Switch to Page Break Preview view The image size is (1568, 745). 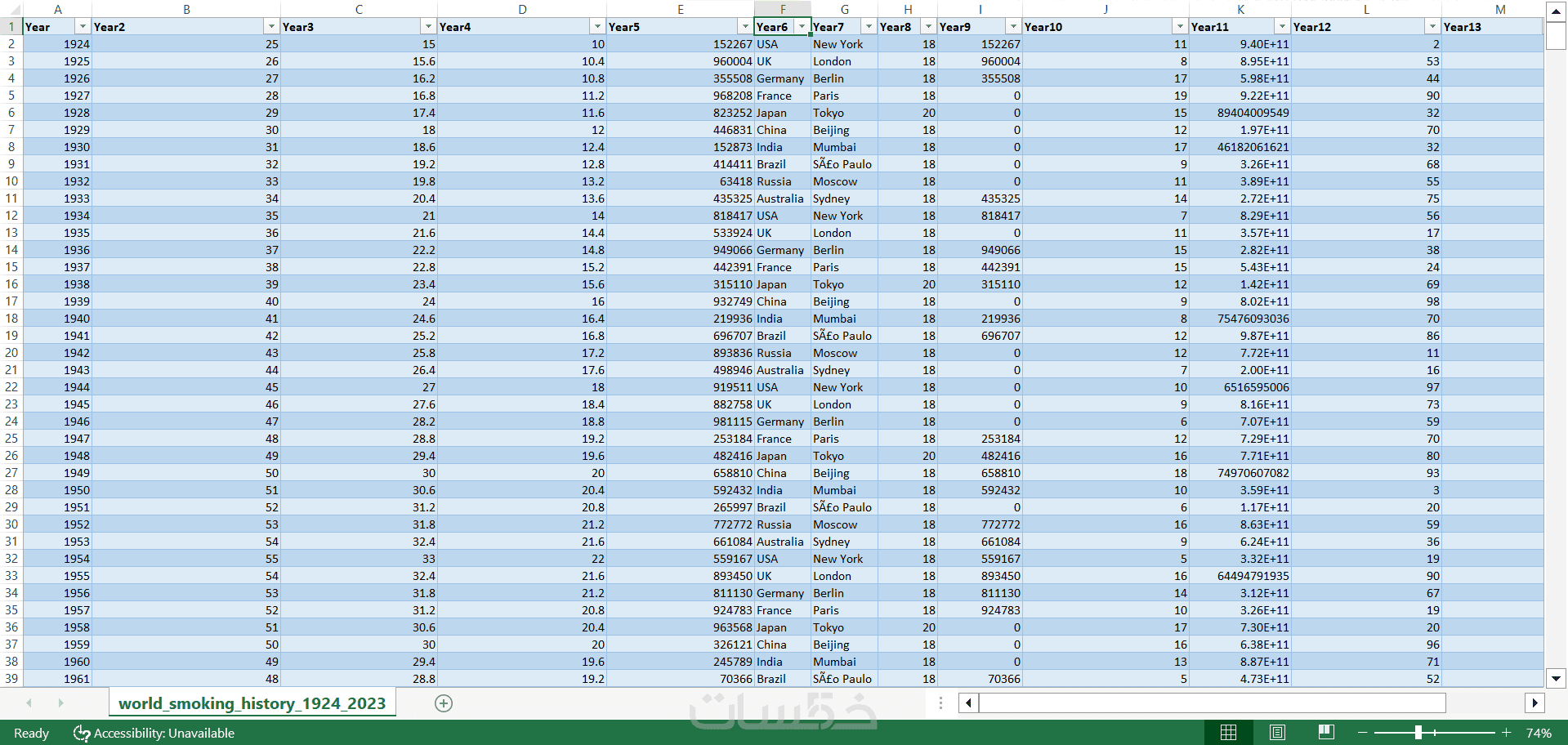click(x=1326, y=733)
